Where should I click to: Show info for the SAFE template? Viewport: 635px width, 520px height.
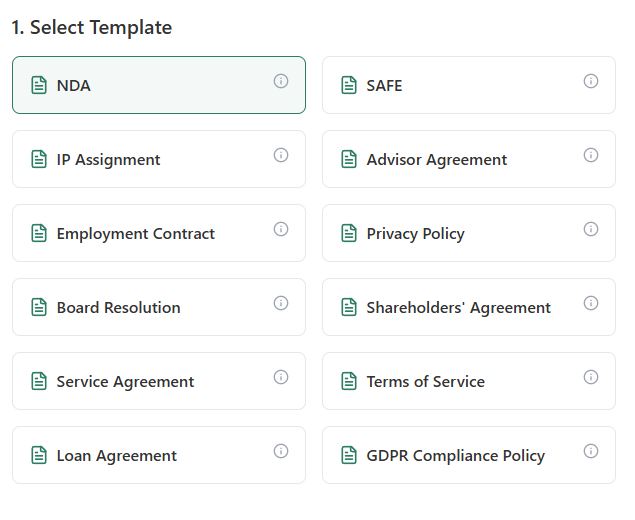[x=591, y=81]
